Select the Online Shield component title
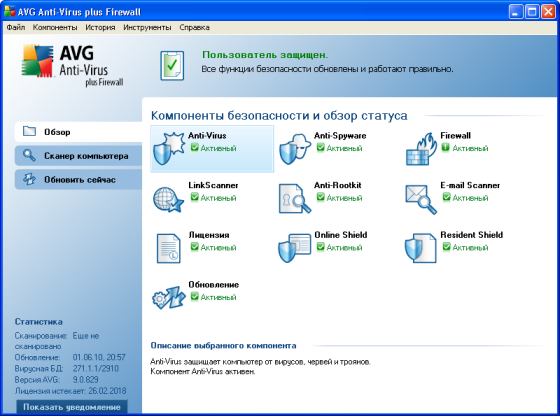The width and height of the screenshot is (560, 416). [x=341, y=235]
